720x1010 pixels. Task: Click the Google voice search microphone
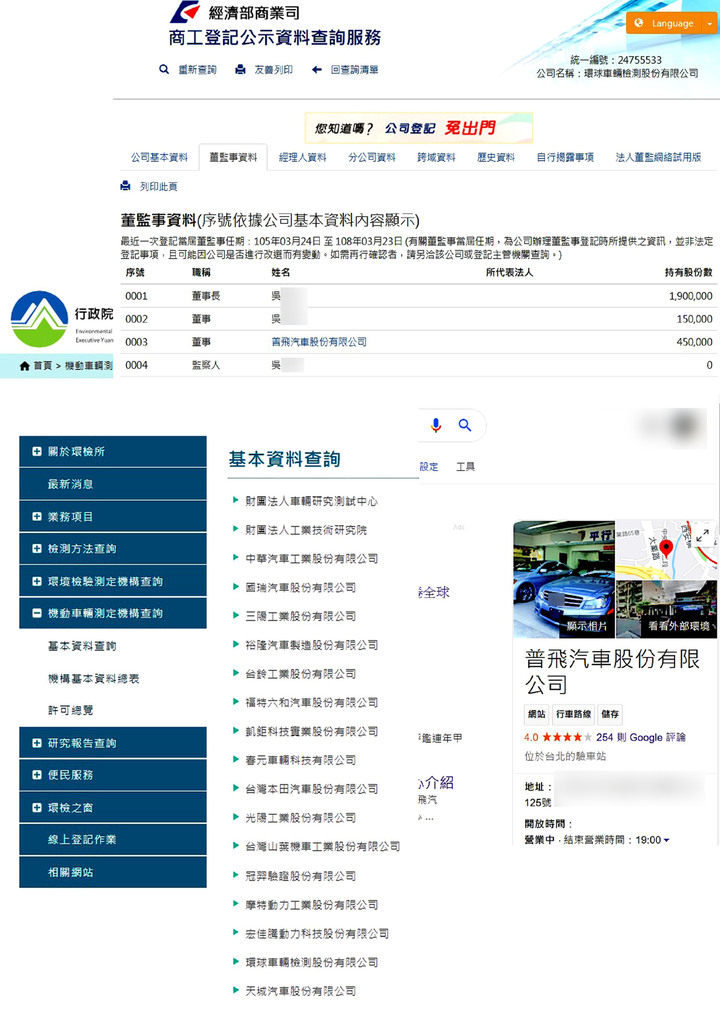[436, 425]
